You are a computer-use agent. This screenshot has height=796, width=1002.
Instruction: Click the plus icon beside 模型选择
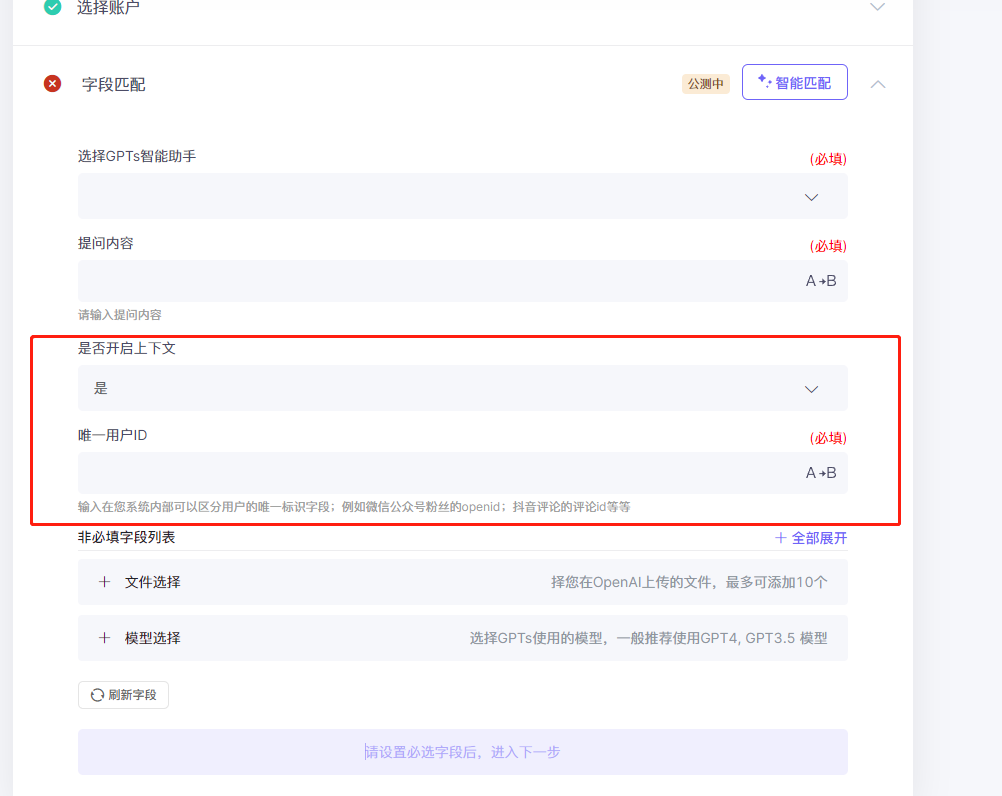[104, 638]
